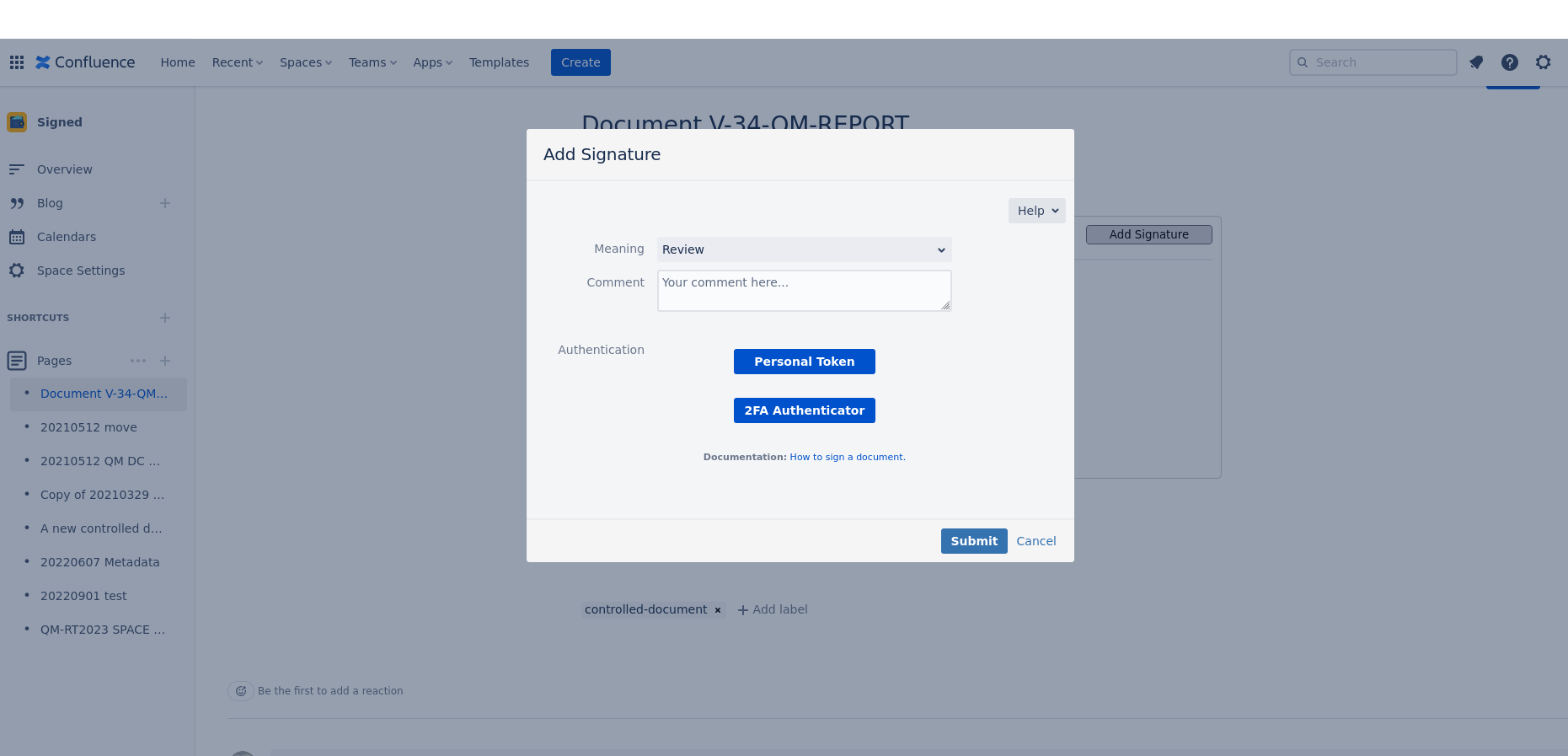This screenshot has height=756, width=1568.
Task: Open the Meaning dropdown set to Review
Action: coord(805,249)
